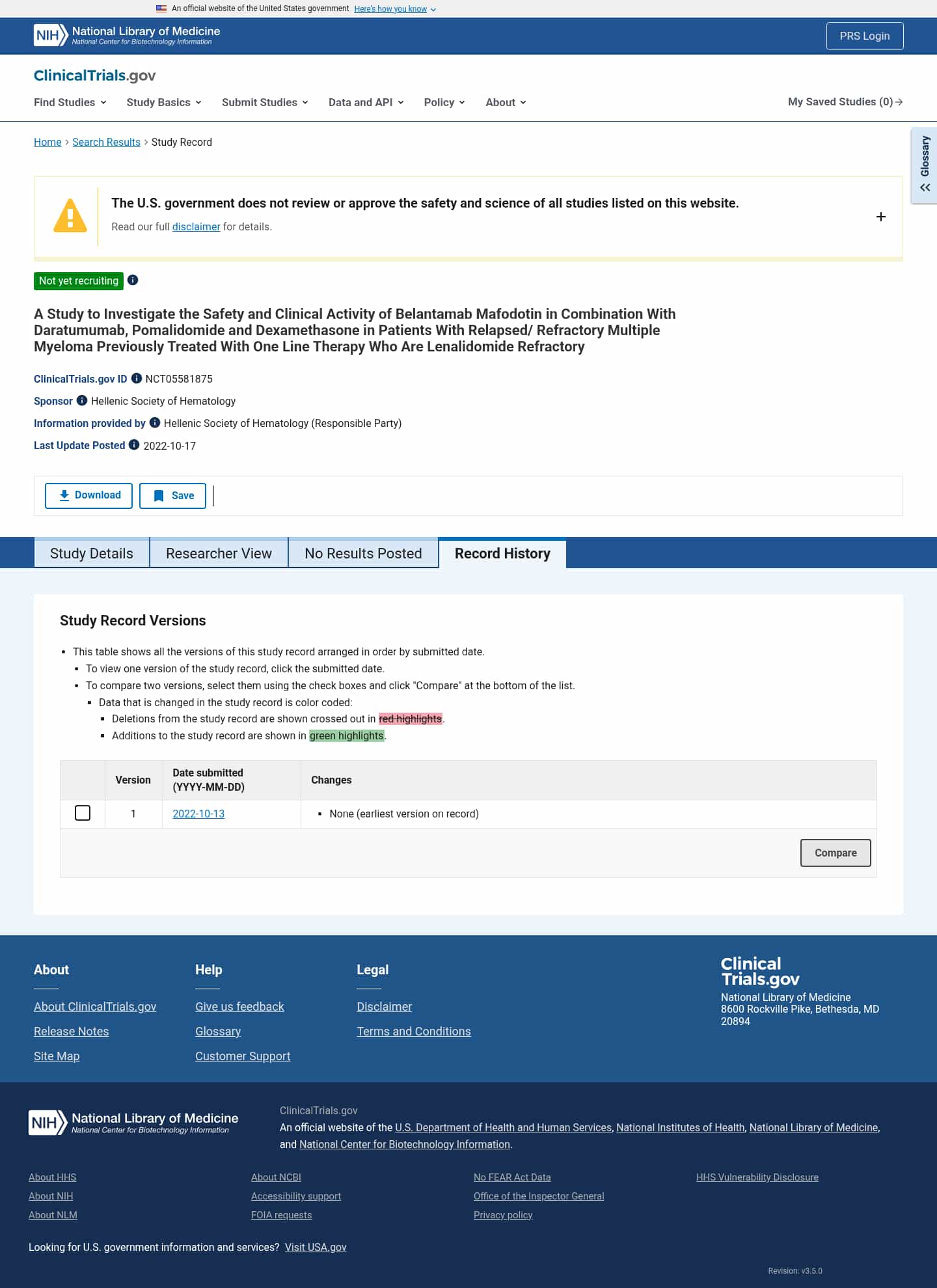Open the Privacy policy link
The width and height of the screenshot is (937, 1288).
[503, 1214]
